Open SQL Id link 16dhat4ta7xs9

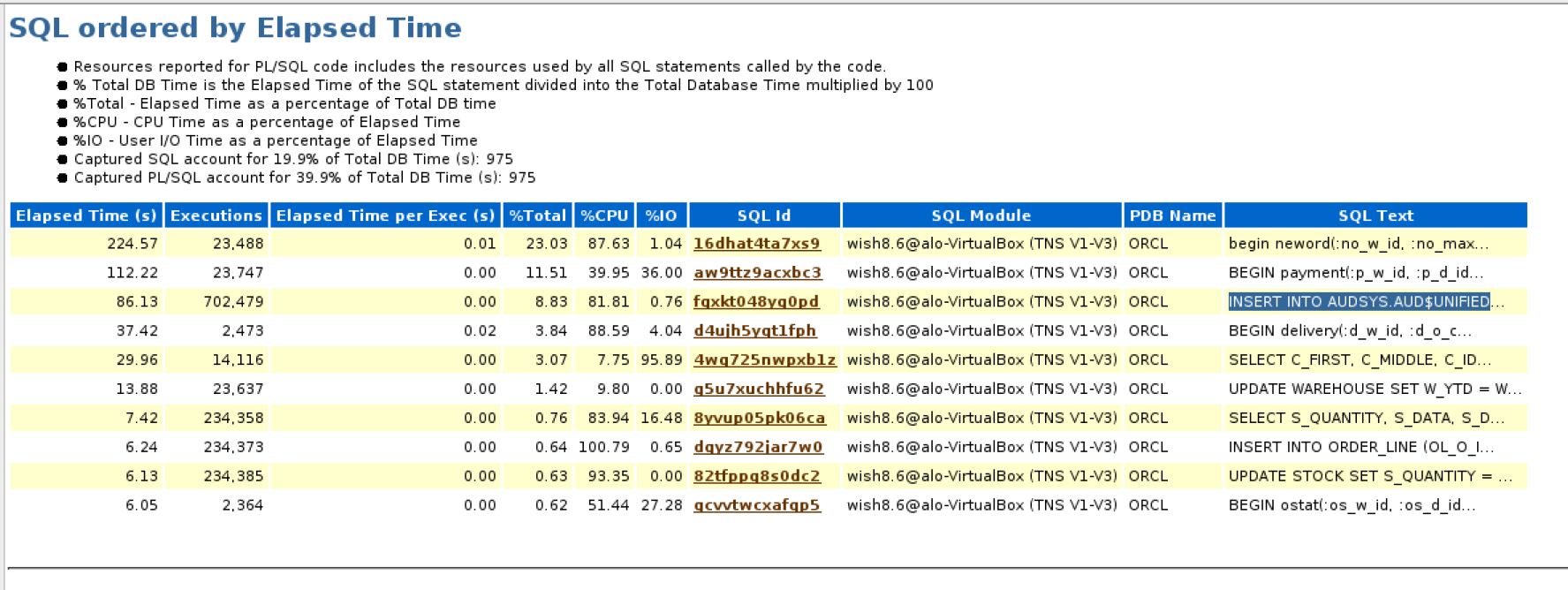[x=756, y=244]
